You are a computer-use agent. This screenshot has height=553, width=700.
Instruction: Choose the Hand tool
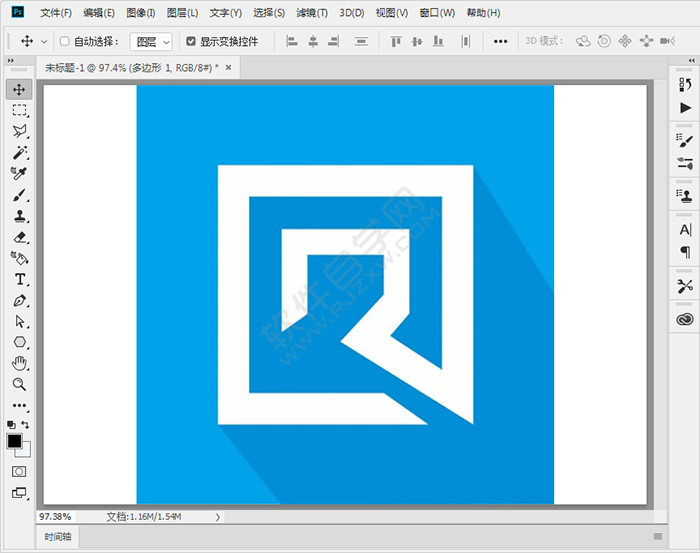(19, 363)
